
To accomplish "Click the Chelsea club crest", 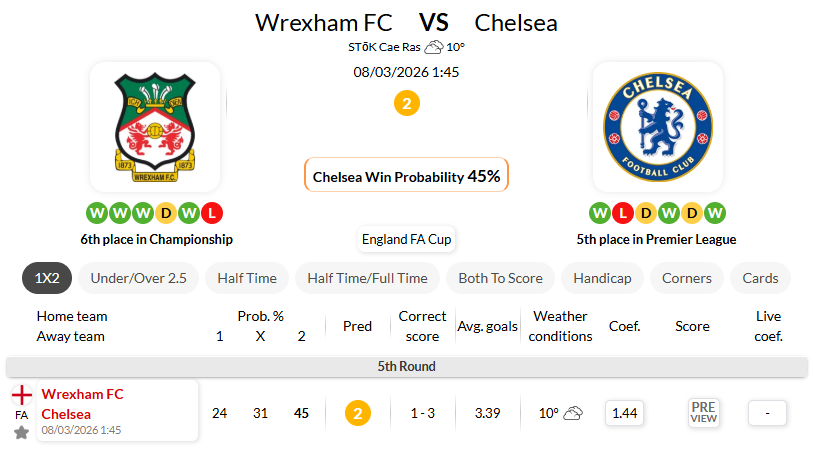I will [657, 127].
